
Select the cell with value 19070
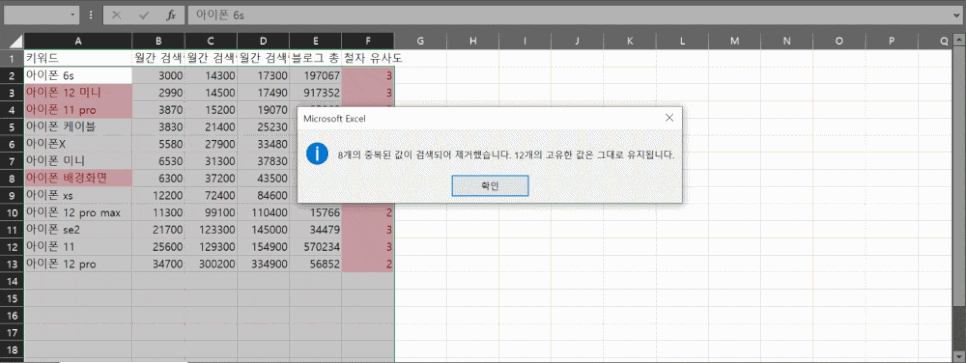pyautogui.click(x=263, y=110)
